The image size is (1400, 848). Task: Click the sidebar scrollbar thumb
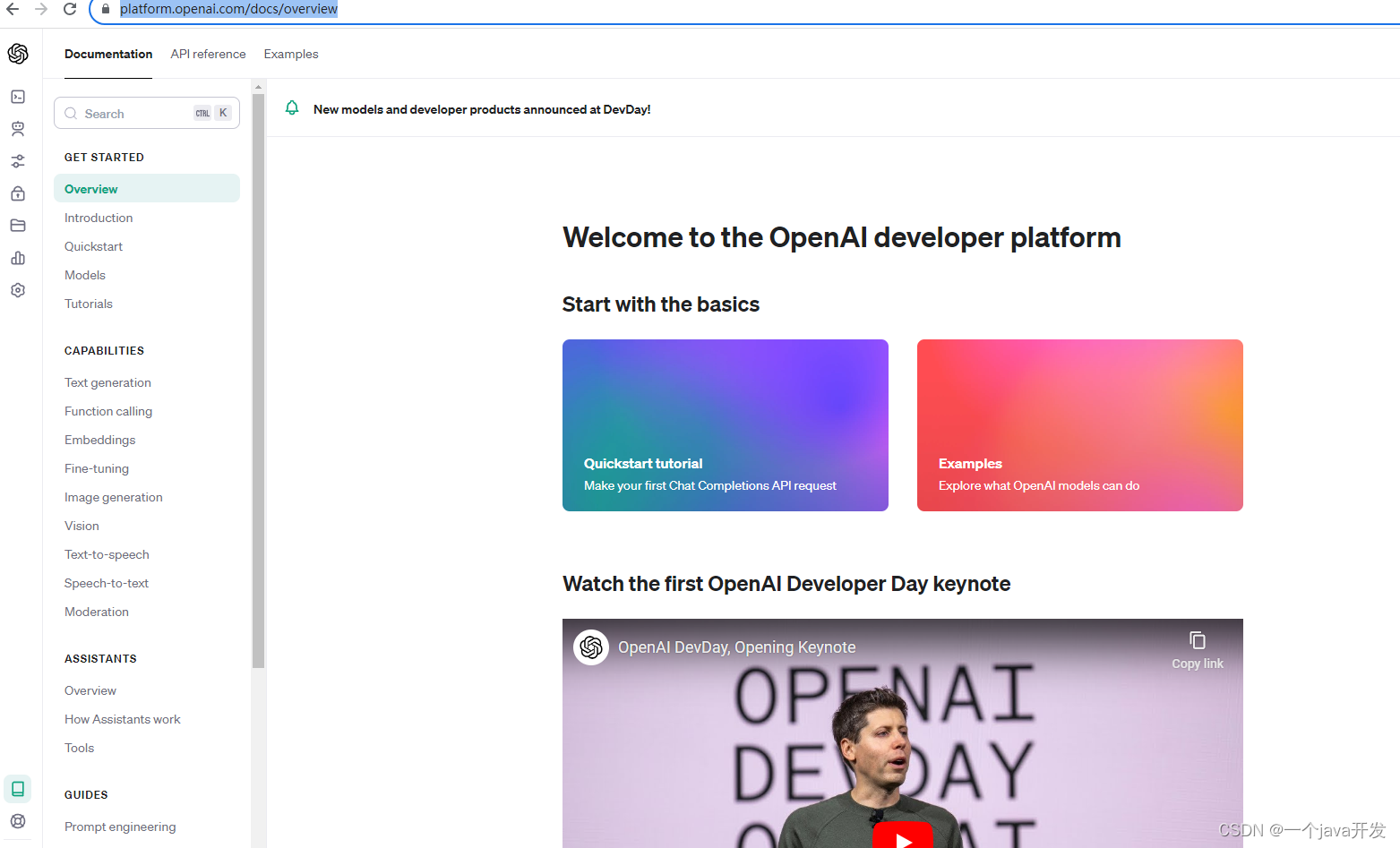click(x=258, y=381)
